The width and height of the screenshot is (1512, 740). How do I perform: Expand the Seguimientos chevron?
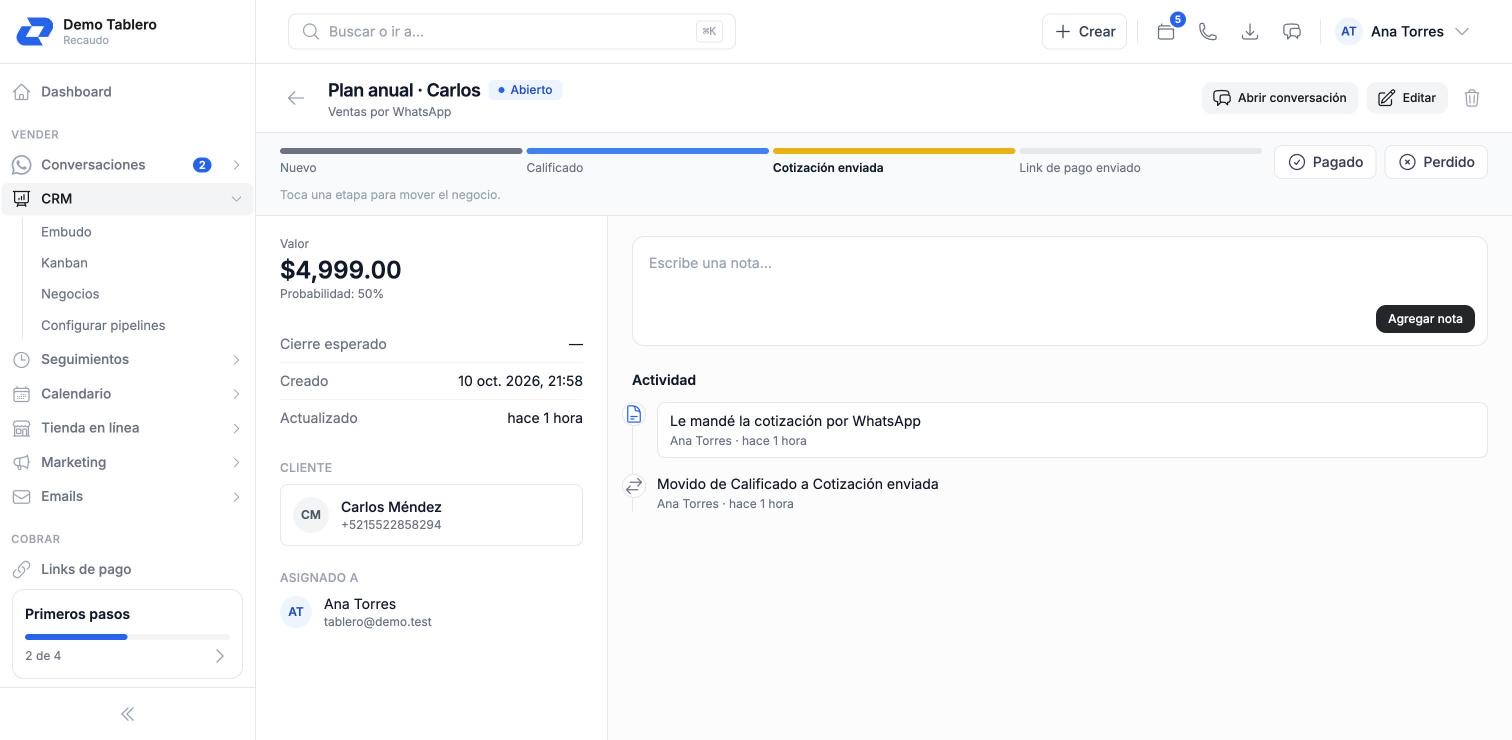236,359
